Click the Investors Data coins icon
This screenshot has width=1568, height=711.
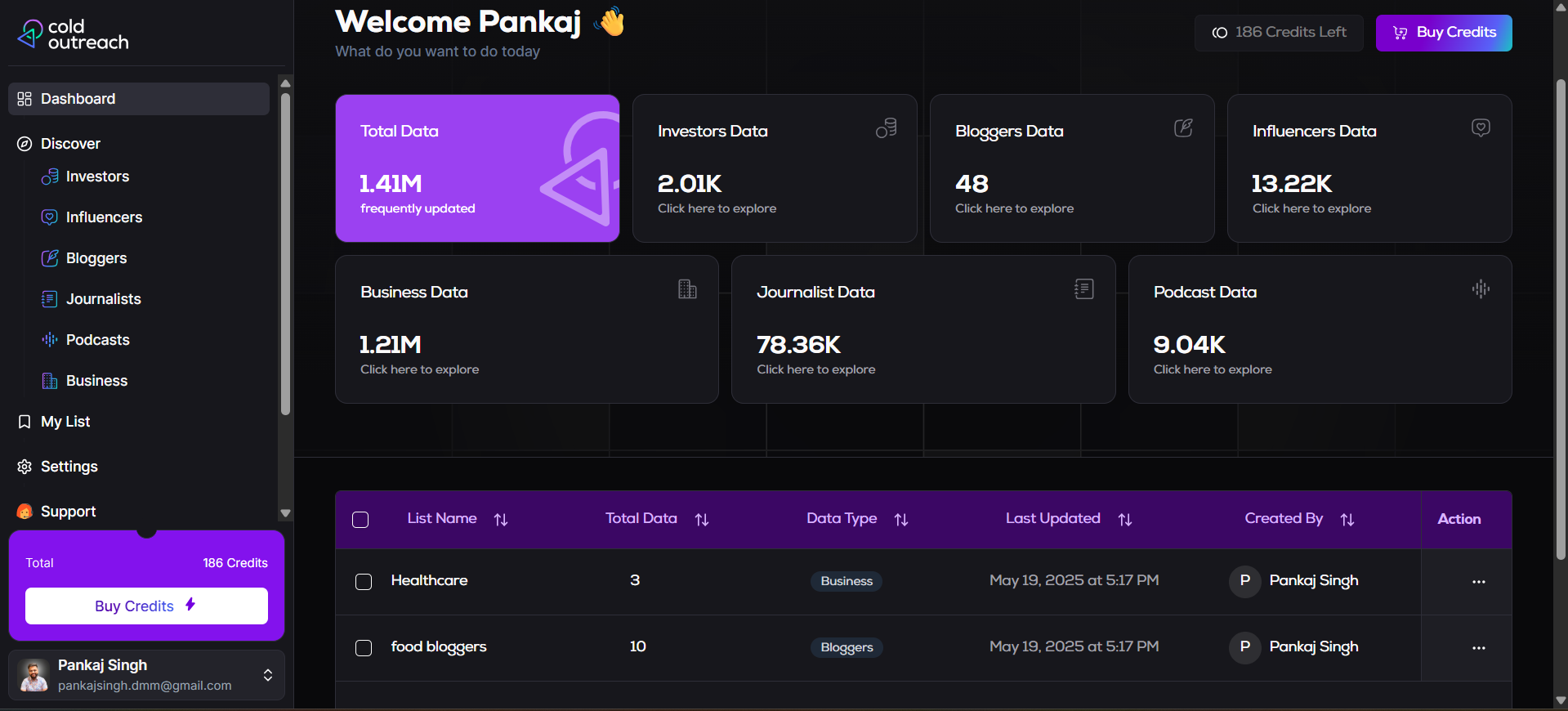click(x=887, y=127)
